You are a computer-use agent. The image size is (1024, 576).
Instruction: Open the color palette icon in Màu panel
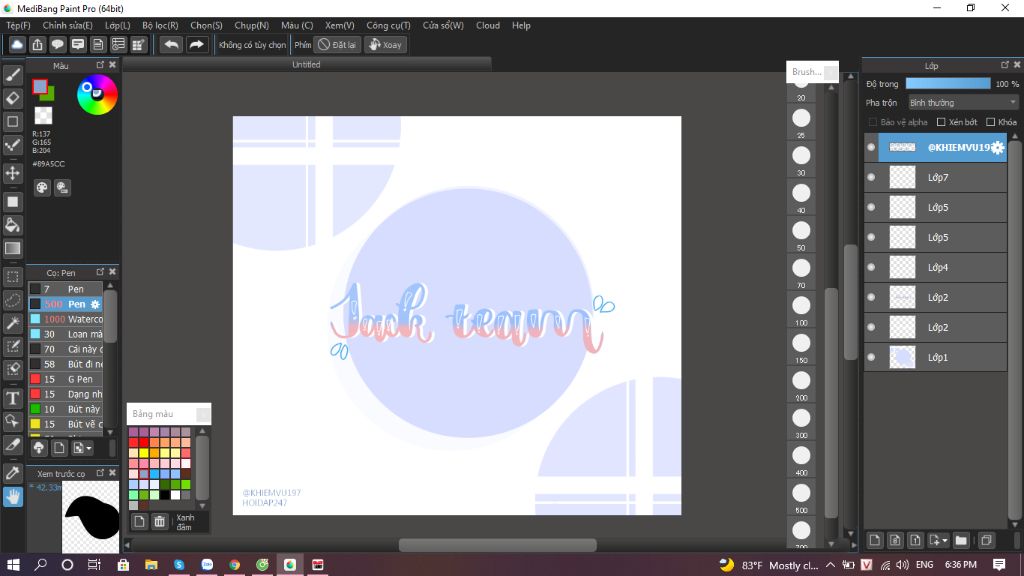click(42, 188)
